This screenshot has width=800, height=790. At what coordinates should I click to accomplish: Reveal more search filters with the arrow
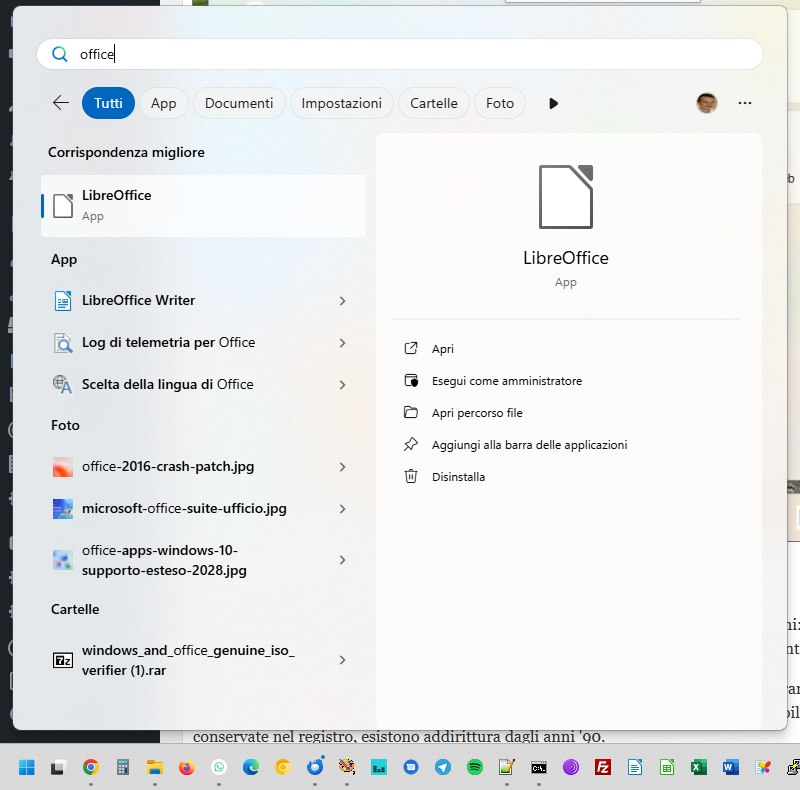tap(553, 103)
